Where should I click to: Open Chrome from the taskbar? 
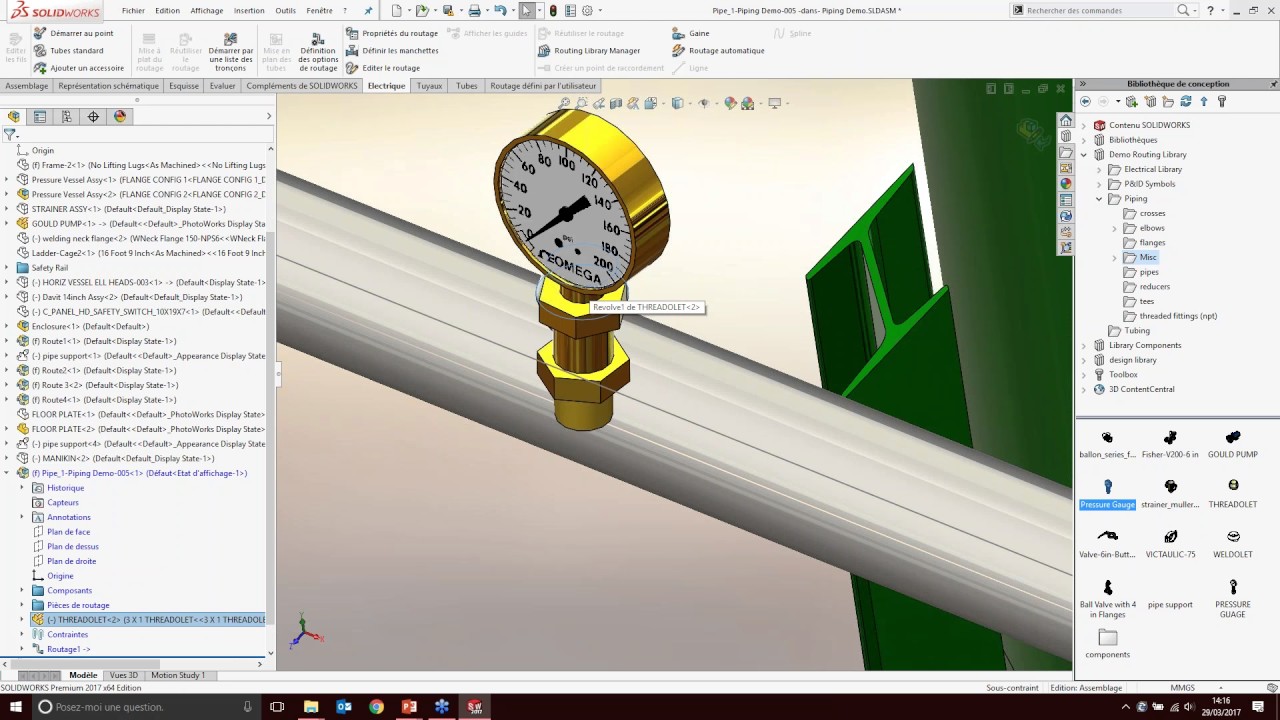coord(376,707)
